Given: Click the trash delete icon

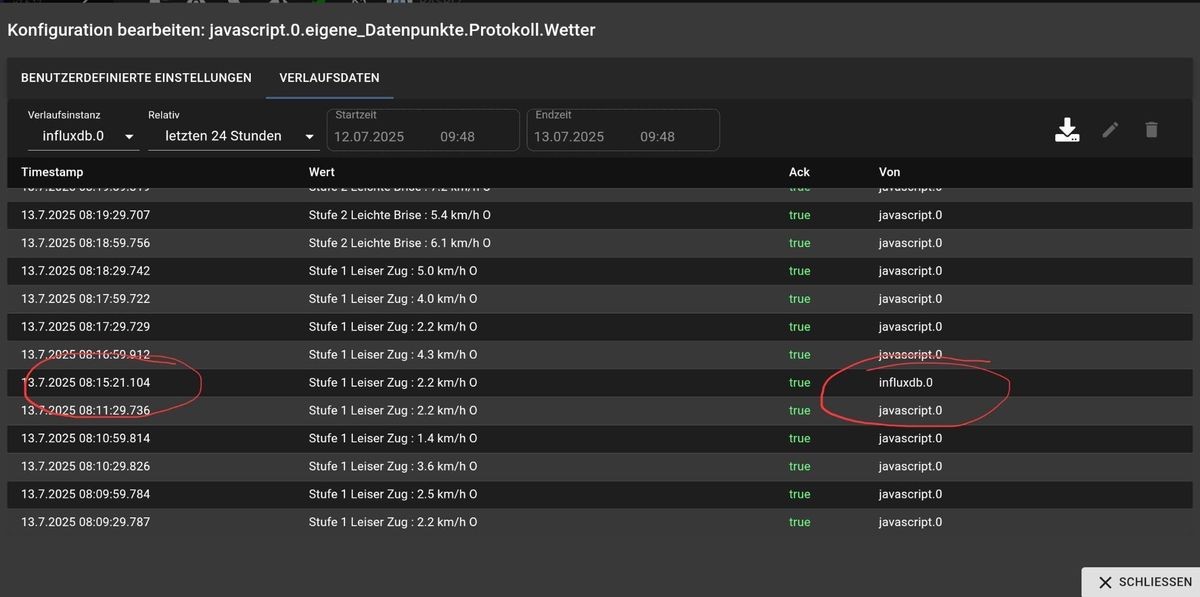Looking at the screenshot, I should (x=1151, y=130).
